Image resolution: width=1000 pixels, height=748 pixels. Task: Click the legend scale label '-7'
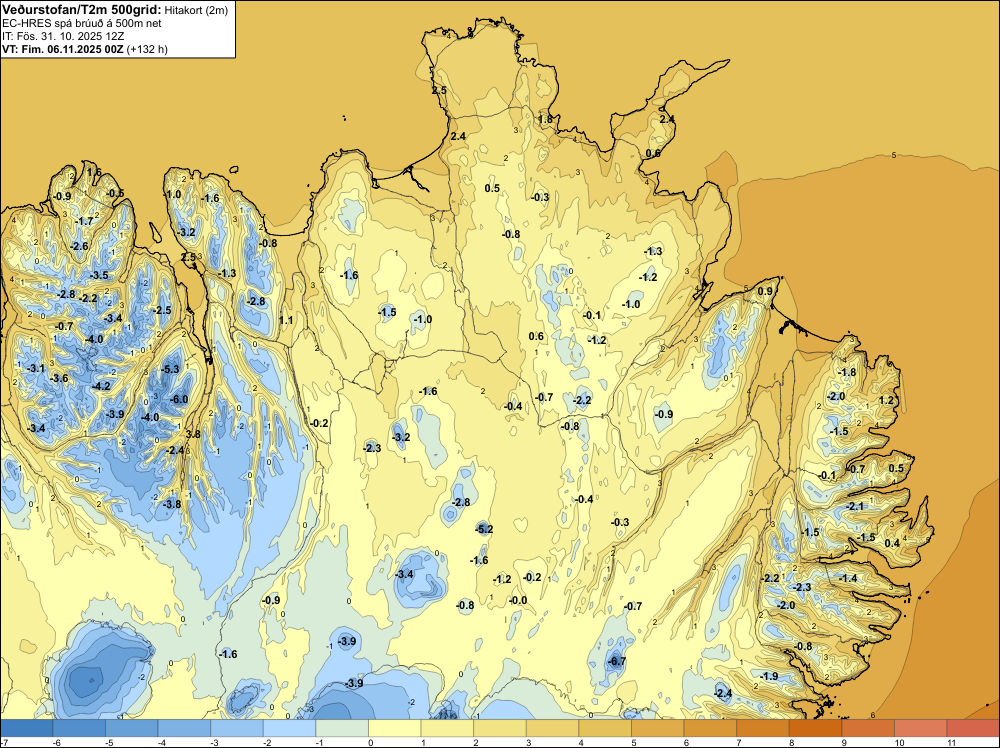(x=4, y=743)
